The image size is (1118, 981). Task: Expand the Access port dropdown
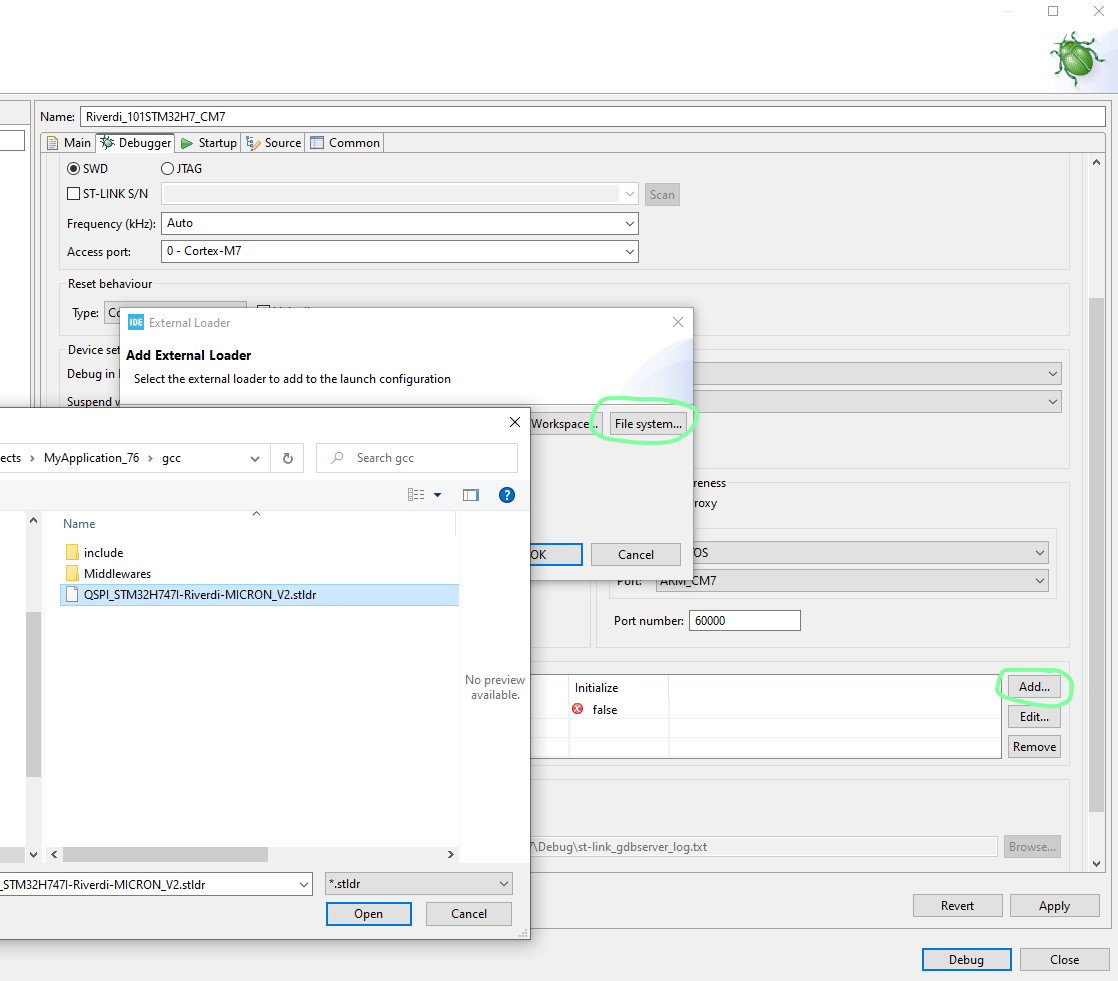coord(630,251)
